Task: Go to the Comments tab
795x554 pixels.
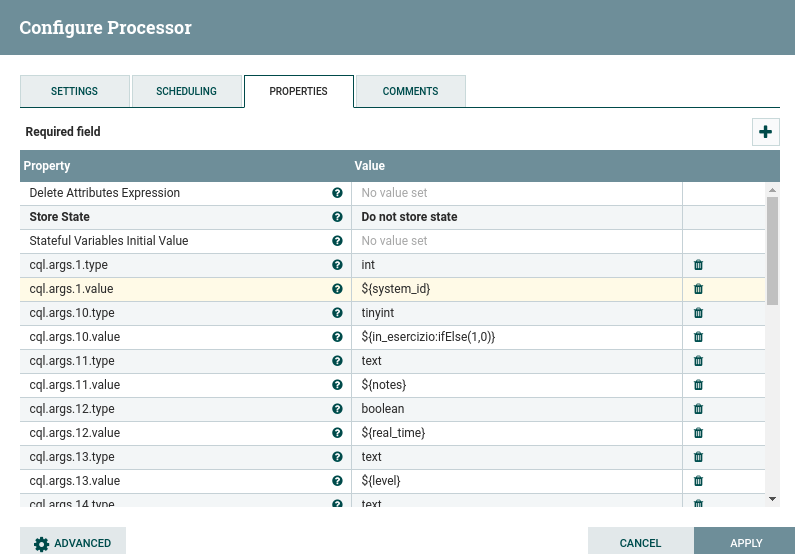Action: point(410,91)
